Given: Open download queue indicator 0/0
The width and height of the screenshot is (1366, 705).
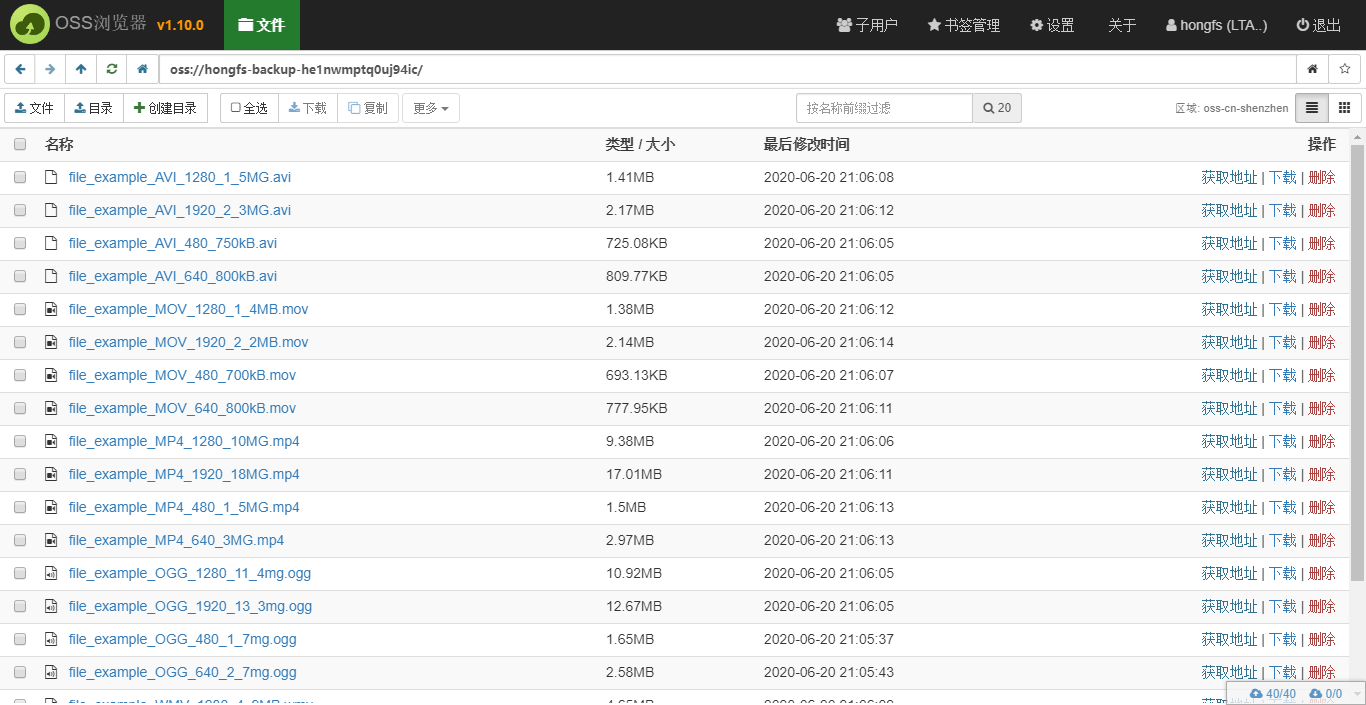Looking at the screenshot, I should [x=1326, y=694].
